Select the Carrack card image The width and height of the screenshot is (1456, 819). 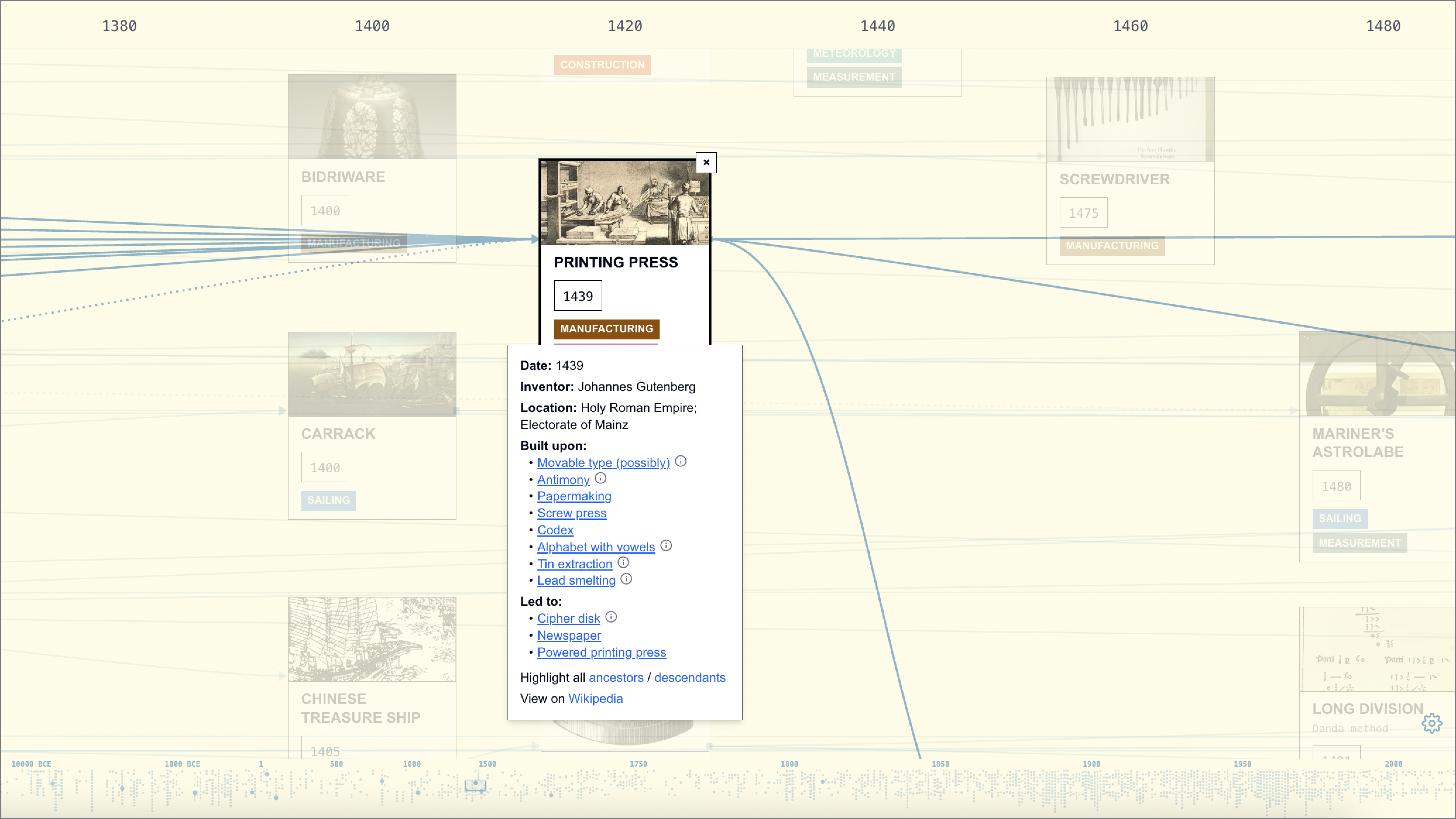[372, 374]
